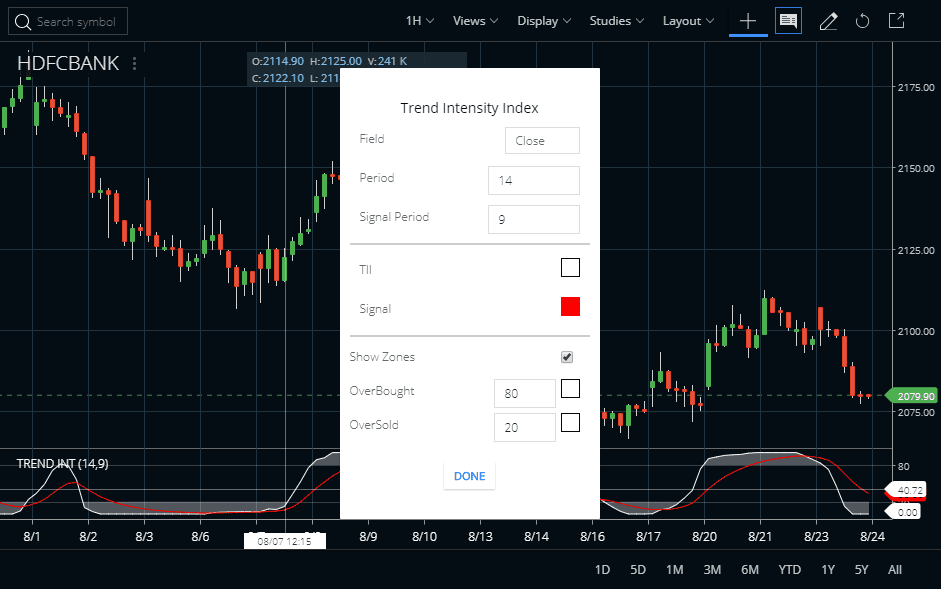Screen dimensions: 941x591
Task: Open the Views menu
Action: click(x=474, y=20)
